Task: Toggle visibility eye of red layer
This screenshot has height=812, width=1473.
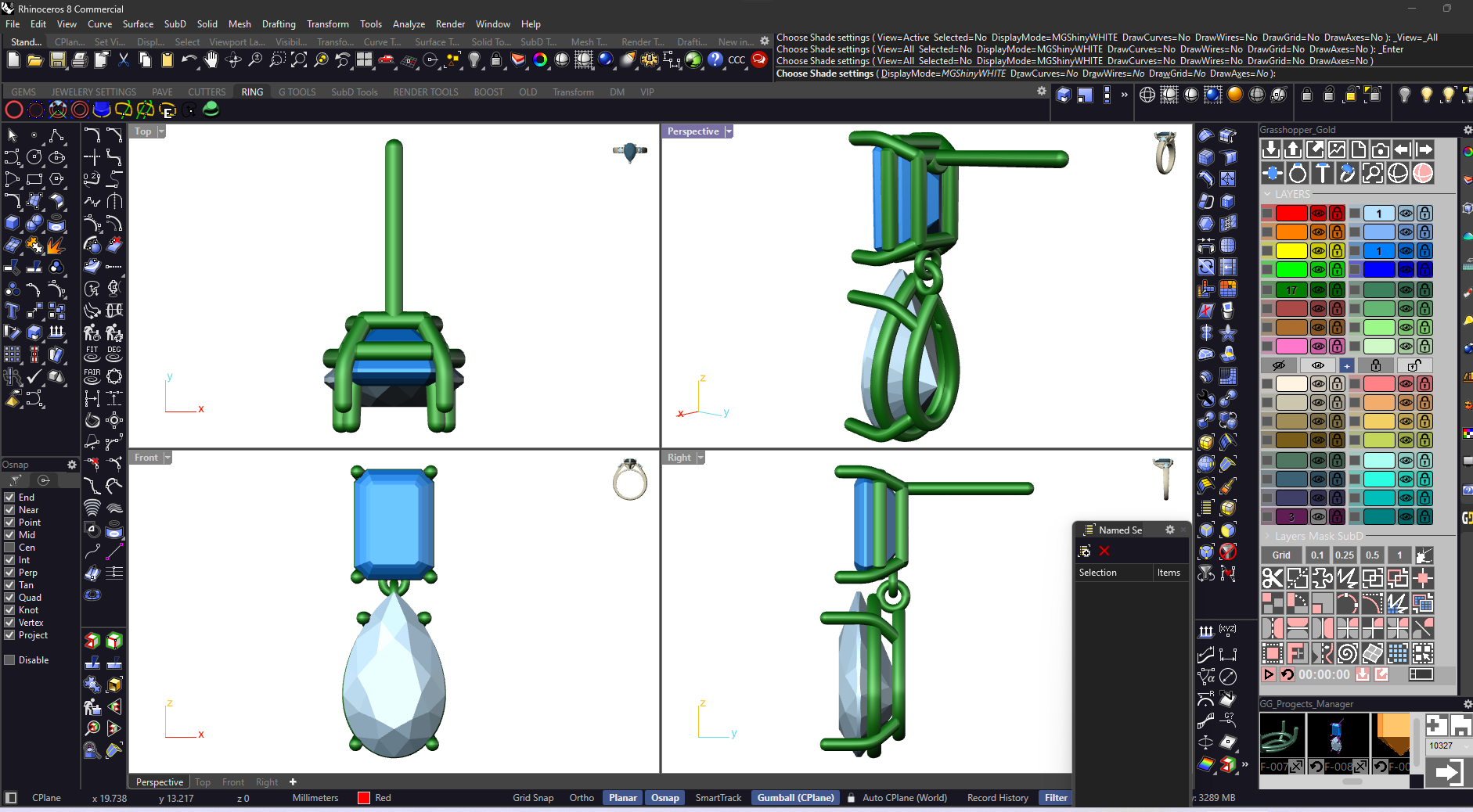Action: 1318,213
